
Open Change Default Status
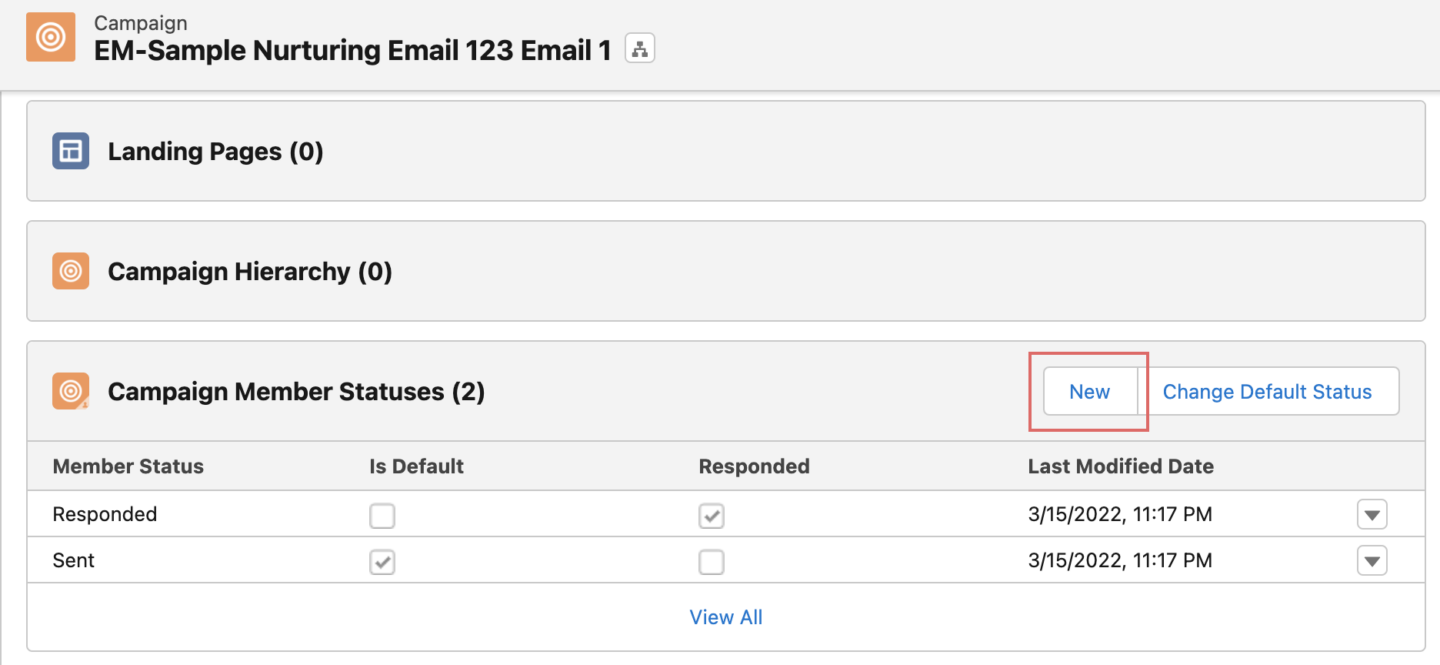click(1268, 391)
